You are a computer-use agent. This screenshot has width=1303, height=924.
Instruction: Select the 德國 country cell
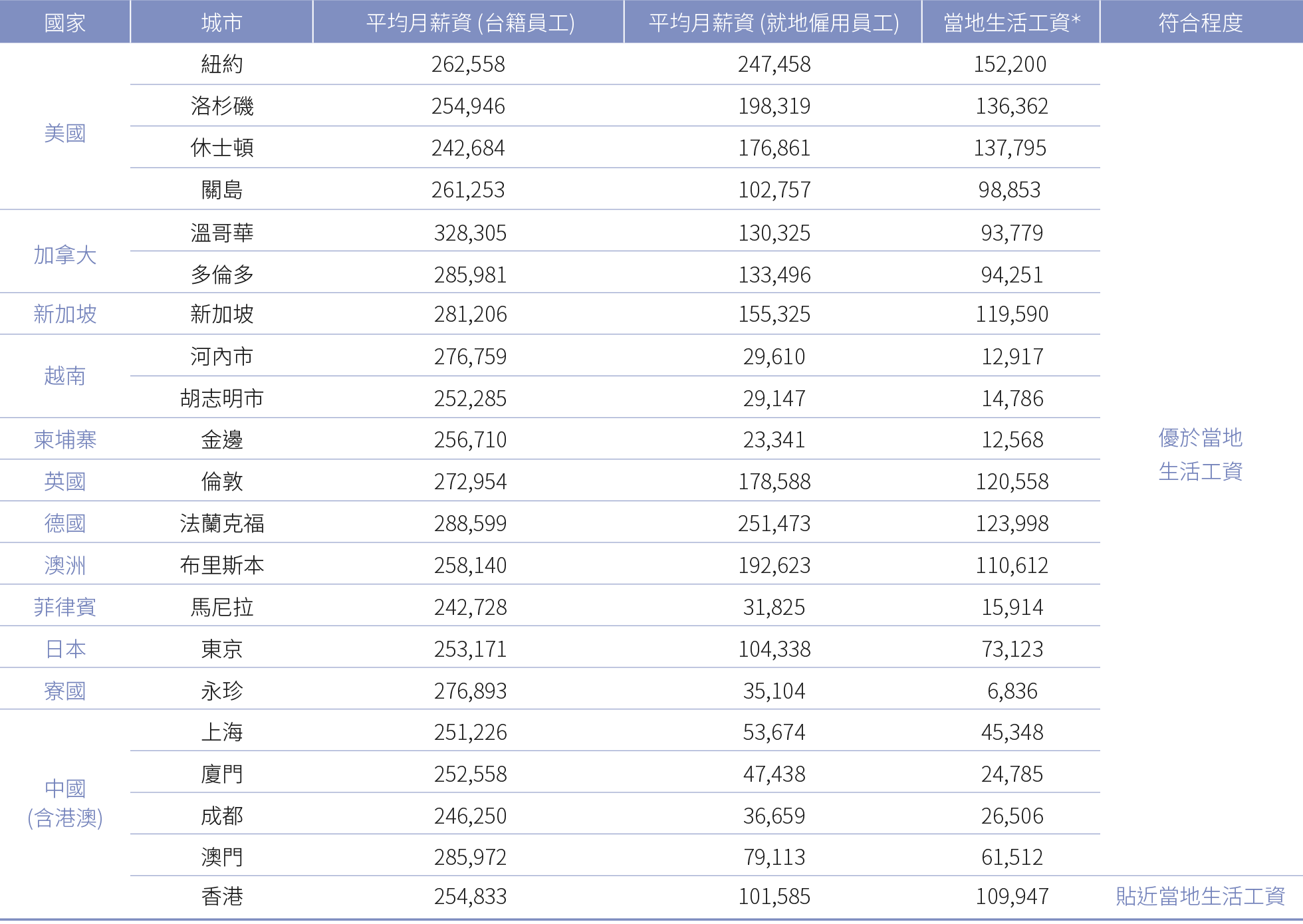tap(64, 523)
